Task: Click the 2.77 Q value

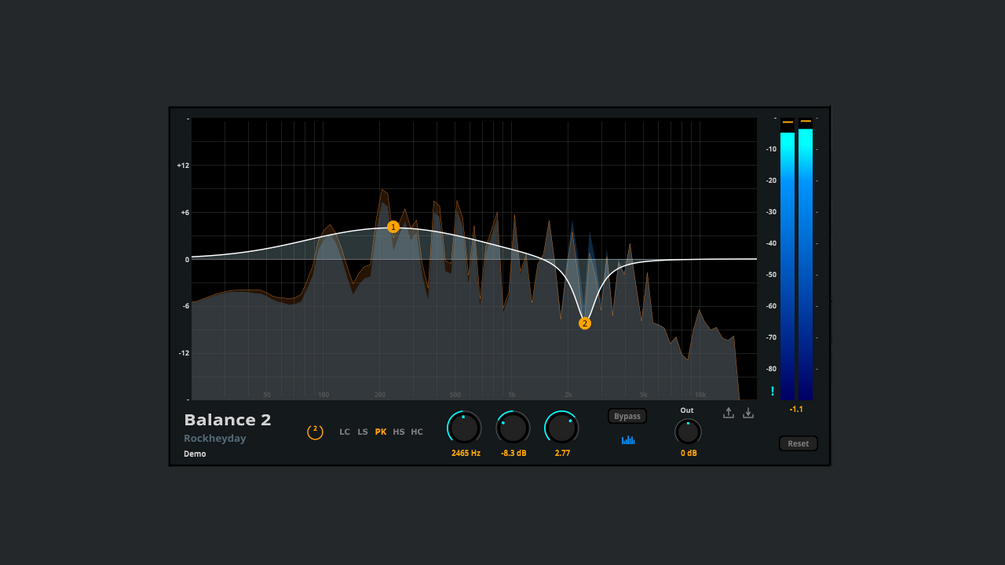Action: coord(562,453)
